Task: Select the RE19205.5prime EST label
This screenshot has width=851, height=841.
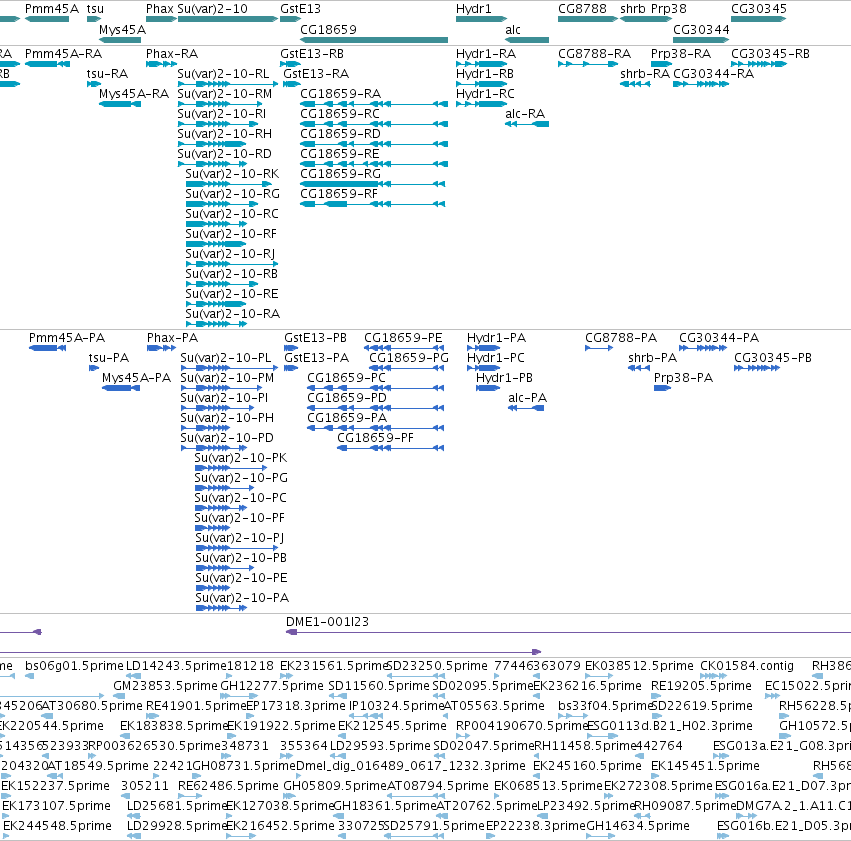Action: click(701, 685)
